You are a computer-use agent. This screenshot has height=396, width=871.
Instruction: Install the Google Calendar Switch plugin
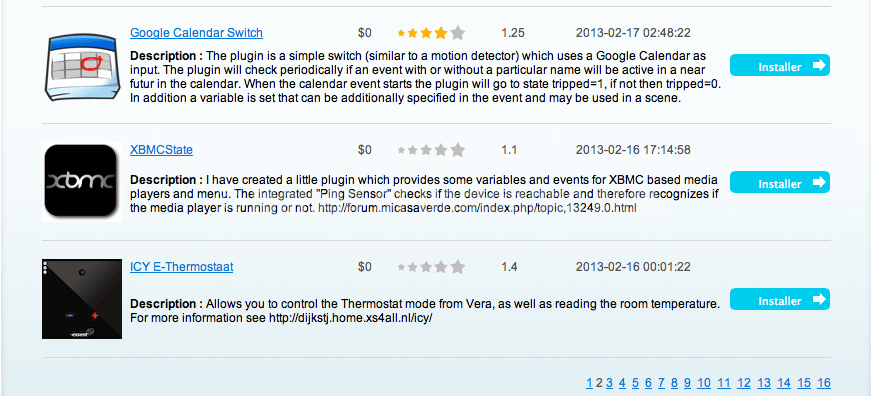coord(780,66)
